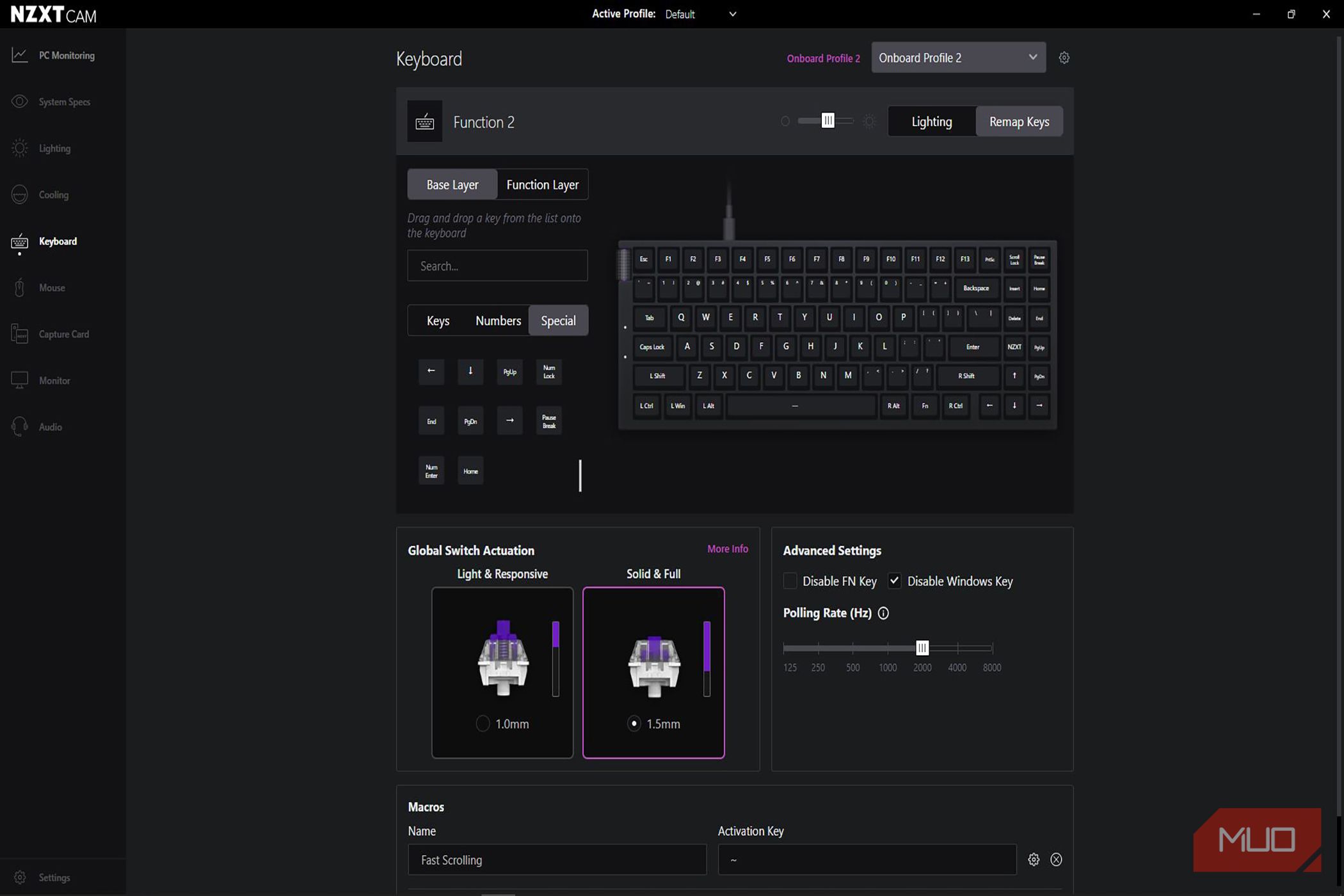Image resolution: width=1344 pixels, height=896 pixels.
Task: Open the Onboard Profile 2 dropdown
Action: pyautogui.click(x=958, y=58)
